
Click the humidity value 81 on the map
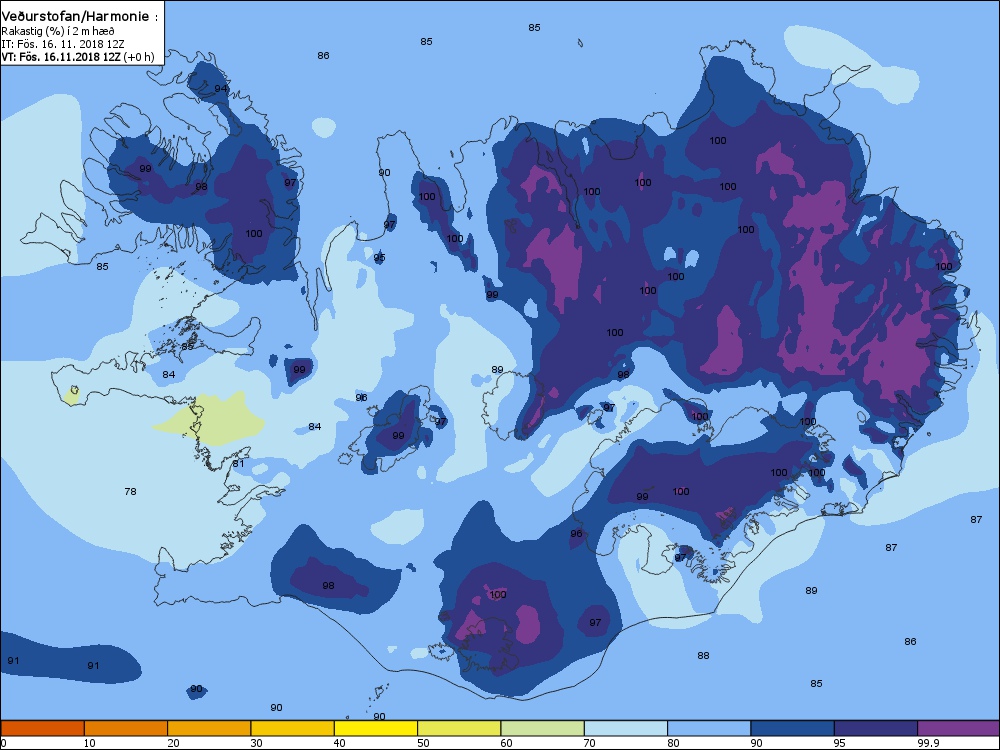coord(239,464)
